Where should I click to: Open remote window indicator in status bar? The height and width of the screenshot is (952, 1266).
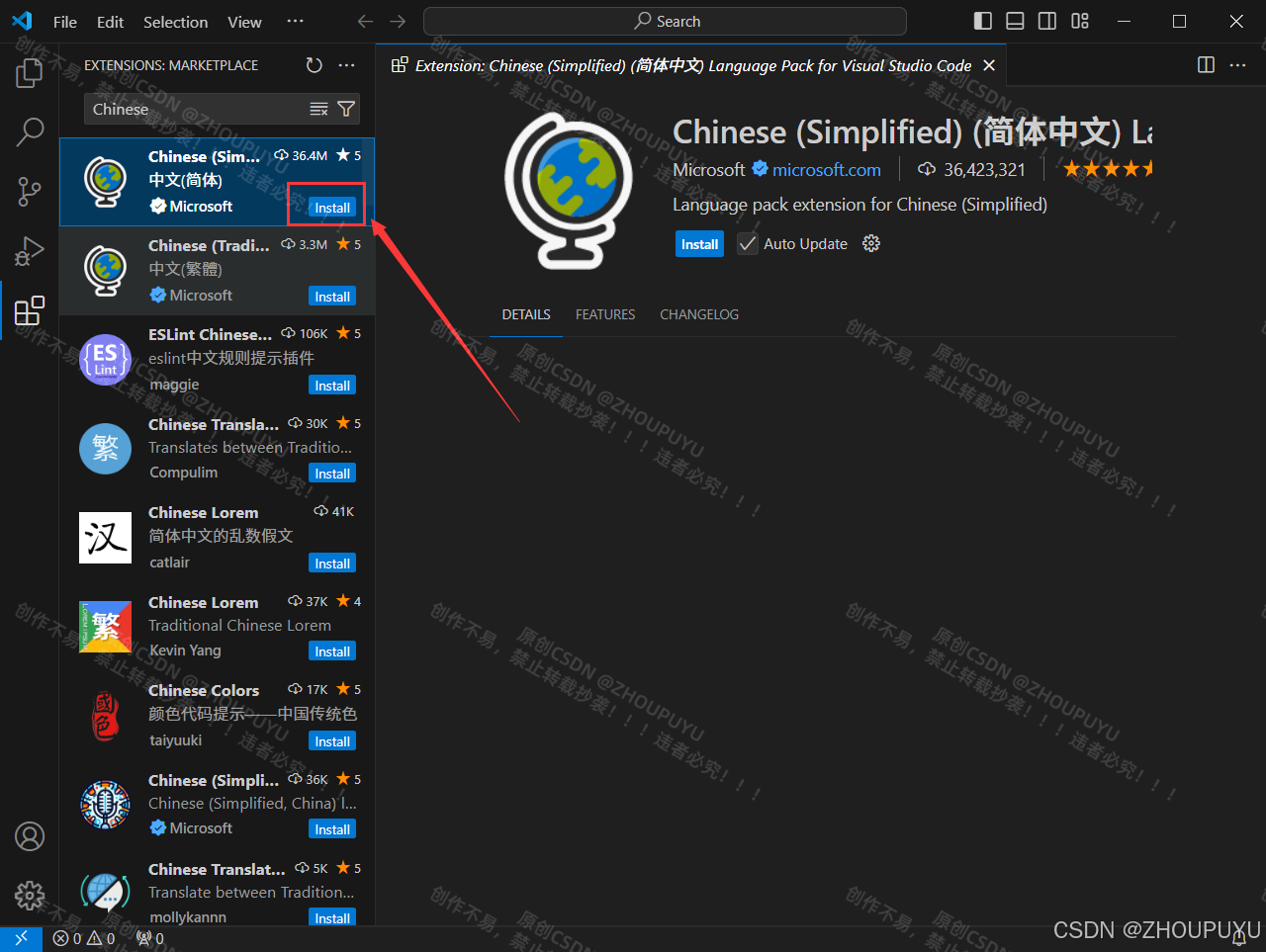point(21,939)
